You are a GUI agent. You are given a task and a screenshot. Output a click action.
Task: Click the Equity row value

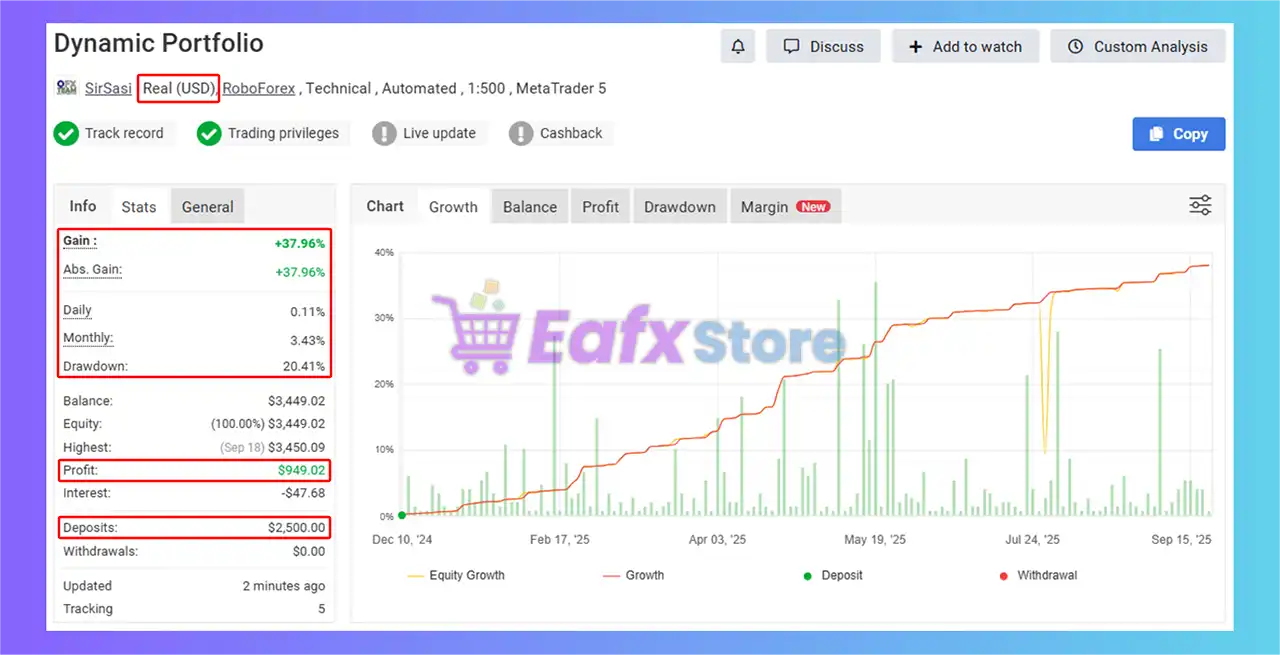pos(268,424)
